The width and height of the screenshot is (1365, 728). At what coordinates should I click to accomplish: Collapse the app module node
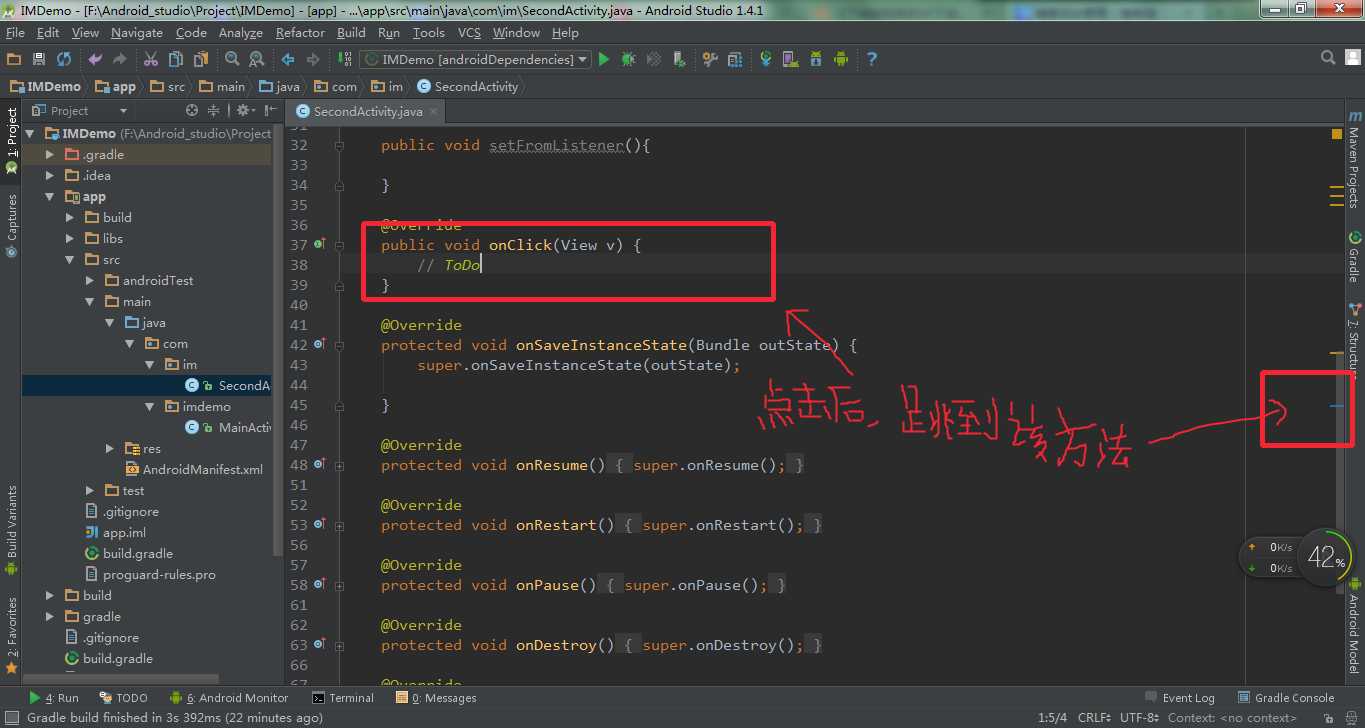click(50, 197)
